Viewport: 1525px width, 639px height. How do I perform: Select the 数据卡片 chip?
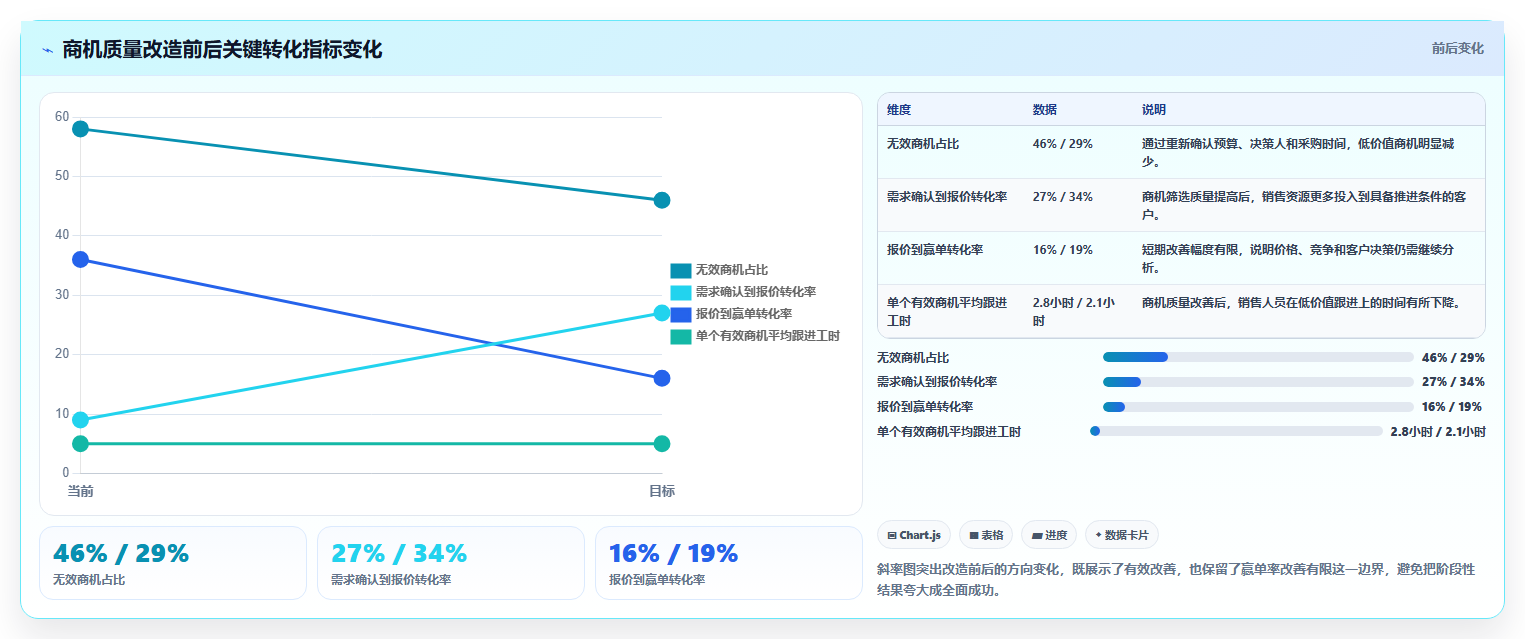[1122, 535]
